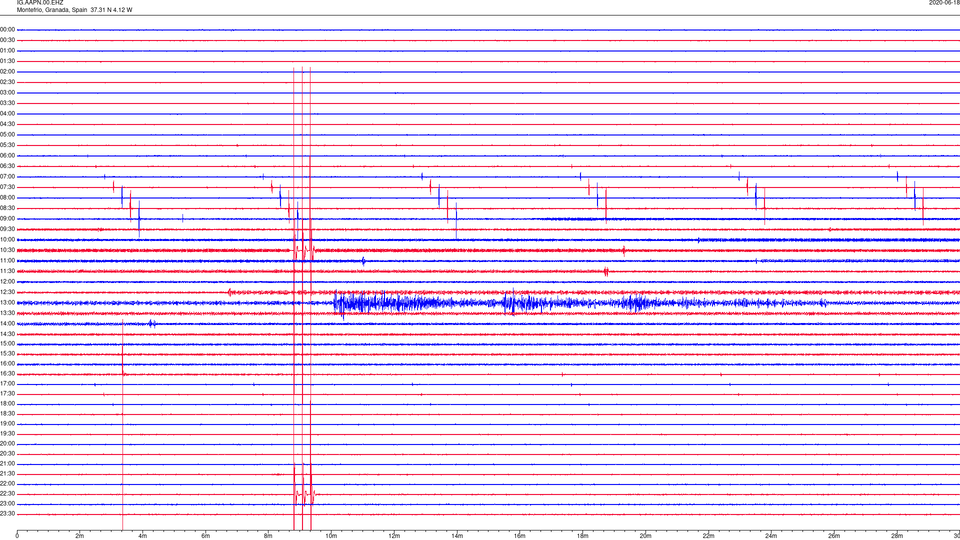Click the 07:00 time row label
Image resolution: width=960 pixels, height=540 pixels.
8,176
